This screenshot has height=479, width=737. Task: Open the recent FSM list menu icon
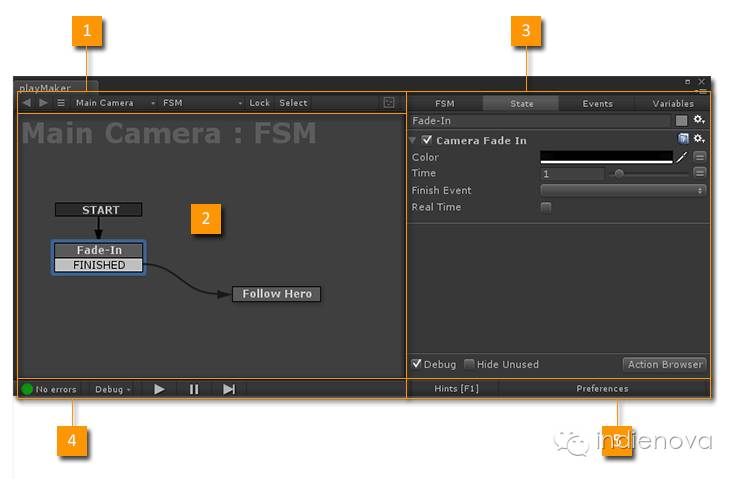point(61,102)
